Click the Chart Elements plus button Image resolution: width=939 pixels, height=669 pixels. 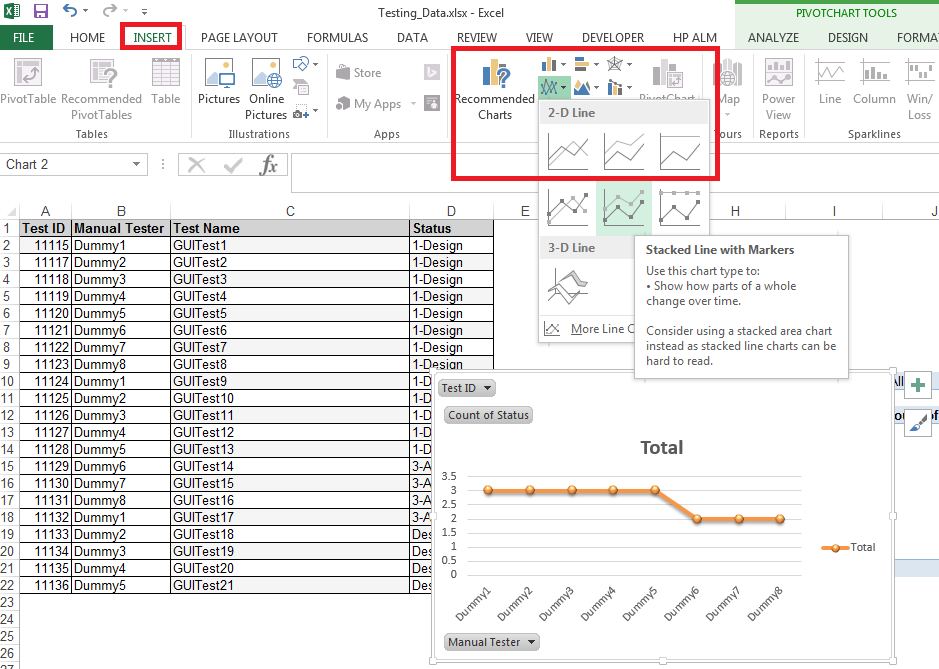(x=918, y=385)
